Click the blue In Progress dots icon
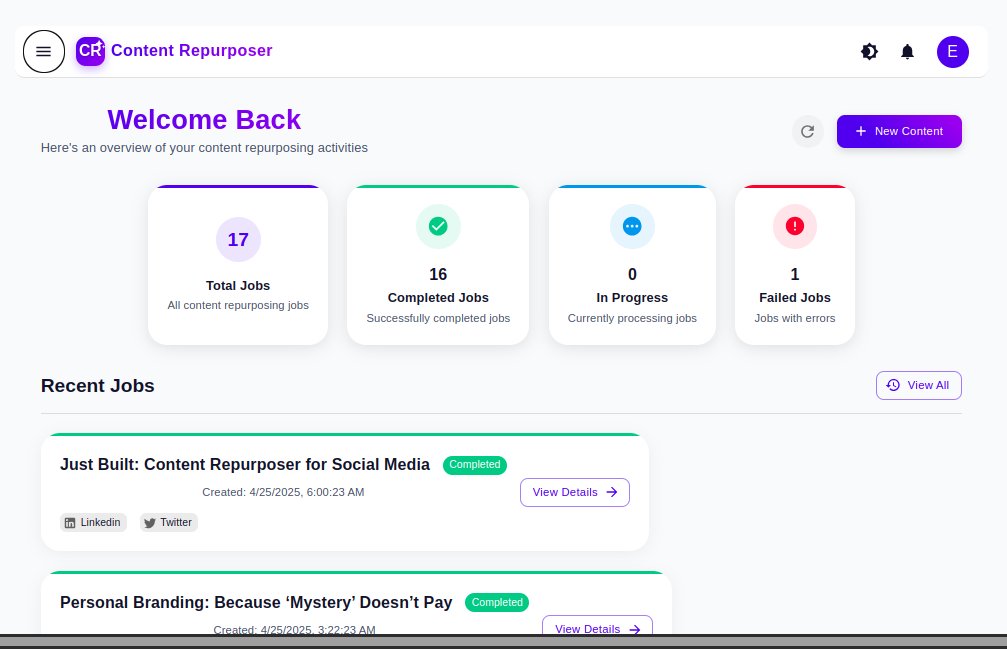 pyautogui.click(x=632, y=226)
